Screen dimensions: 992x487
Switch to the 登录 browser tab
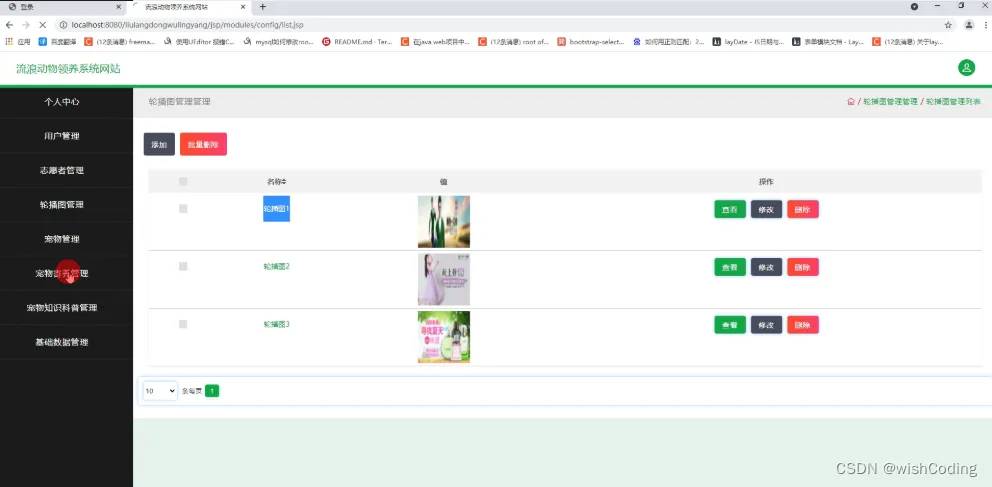61,7
